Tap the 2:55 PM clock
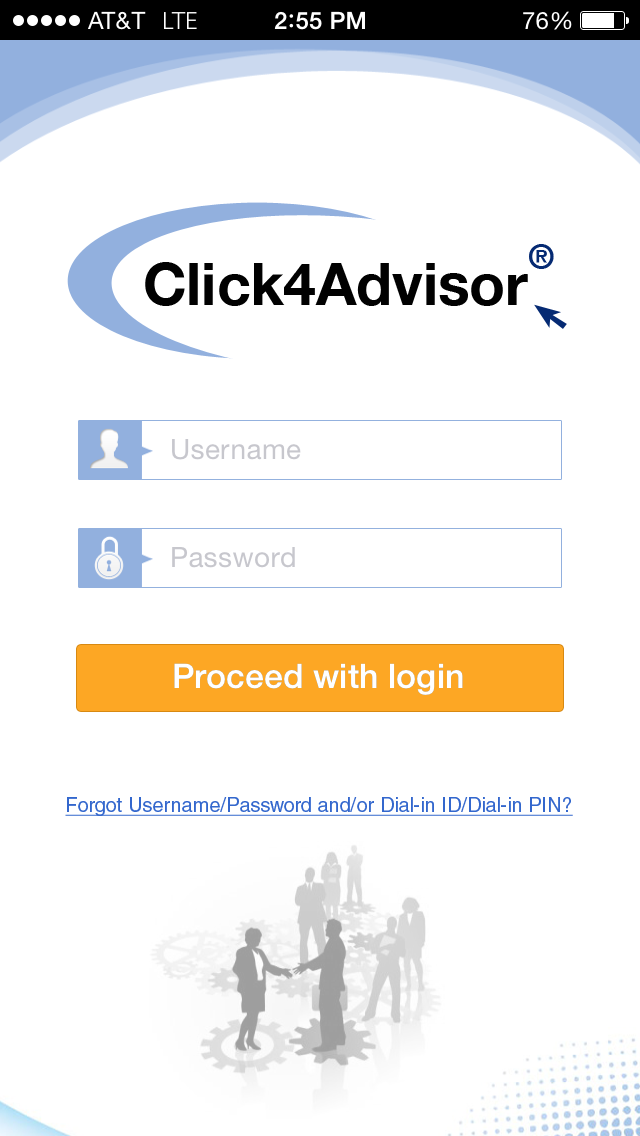The image size is (640, 1136). coord(320,21)
